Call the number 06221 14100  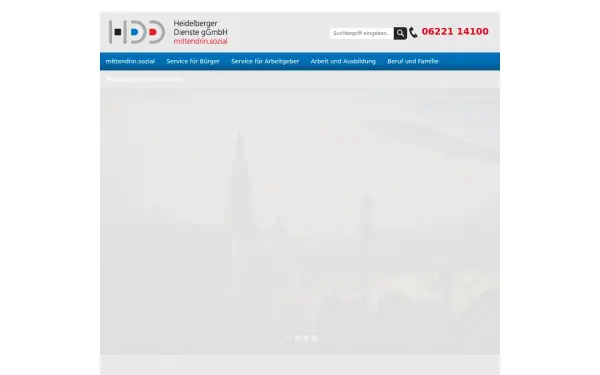pos(455,31)
